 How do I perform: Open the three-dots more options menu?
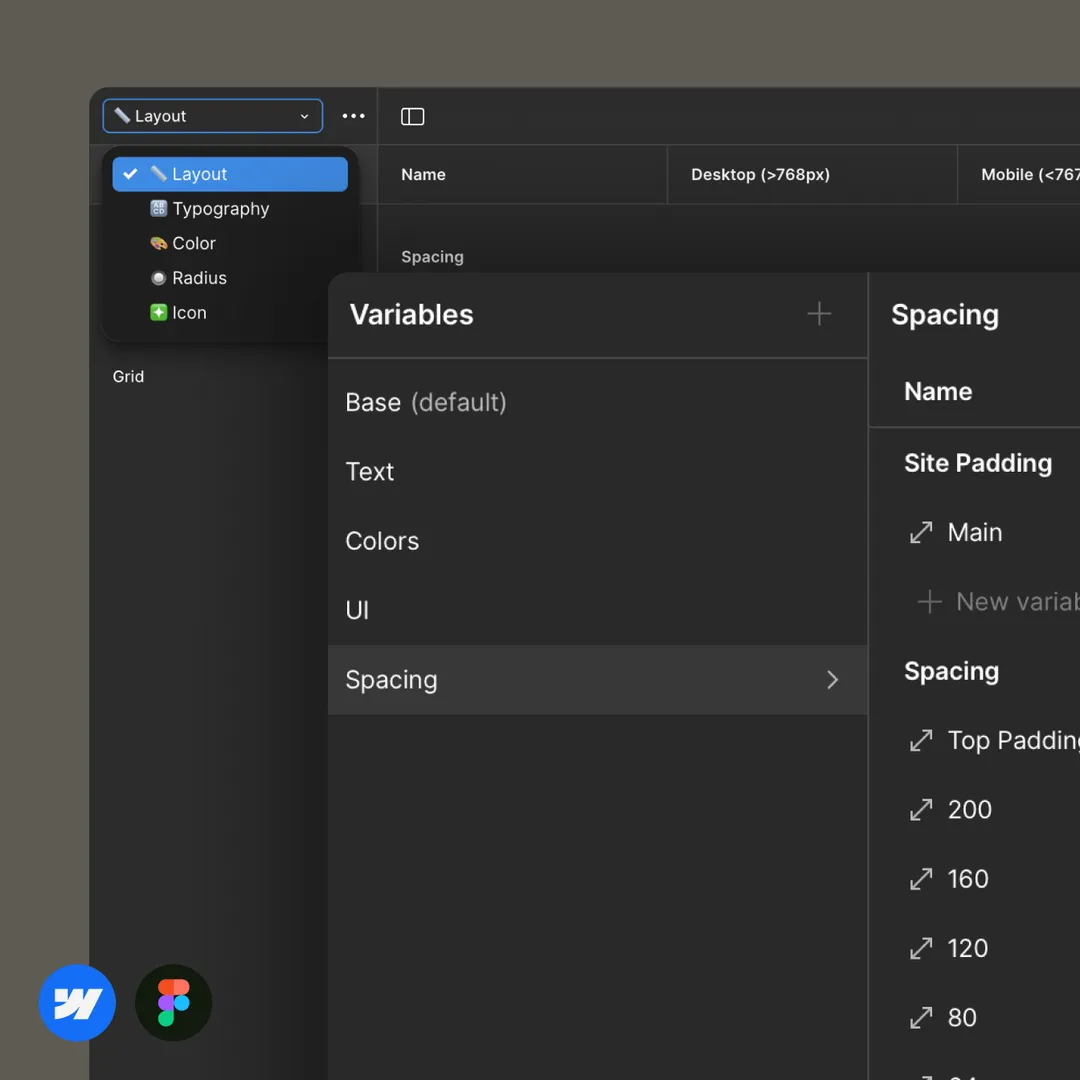(x=353, y=116)
